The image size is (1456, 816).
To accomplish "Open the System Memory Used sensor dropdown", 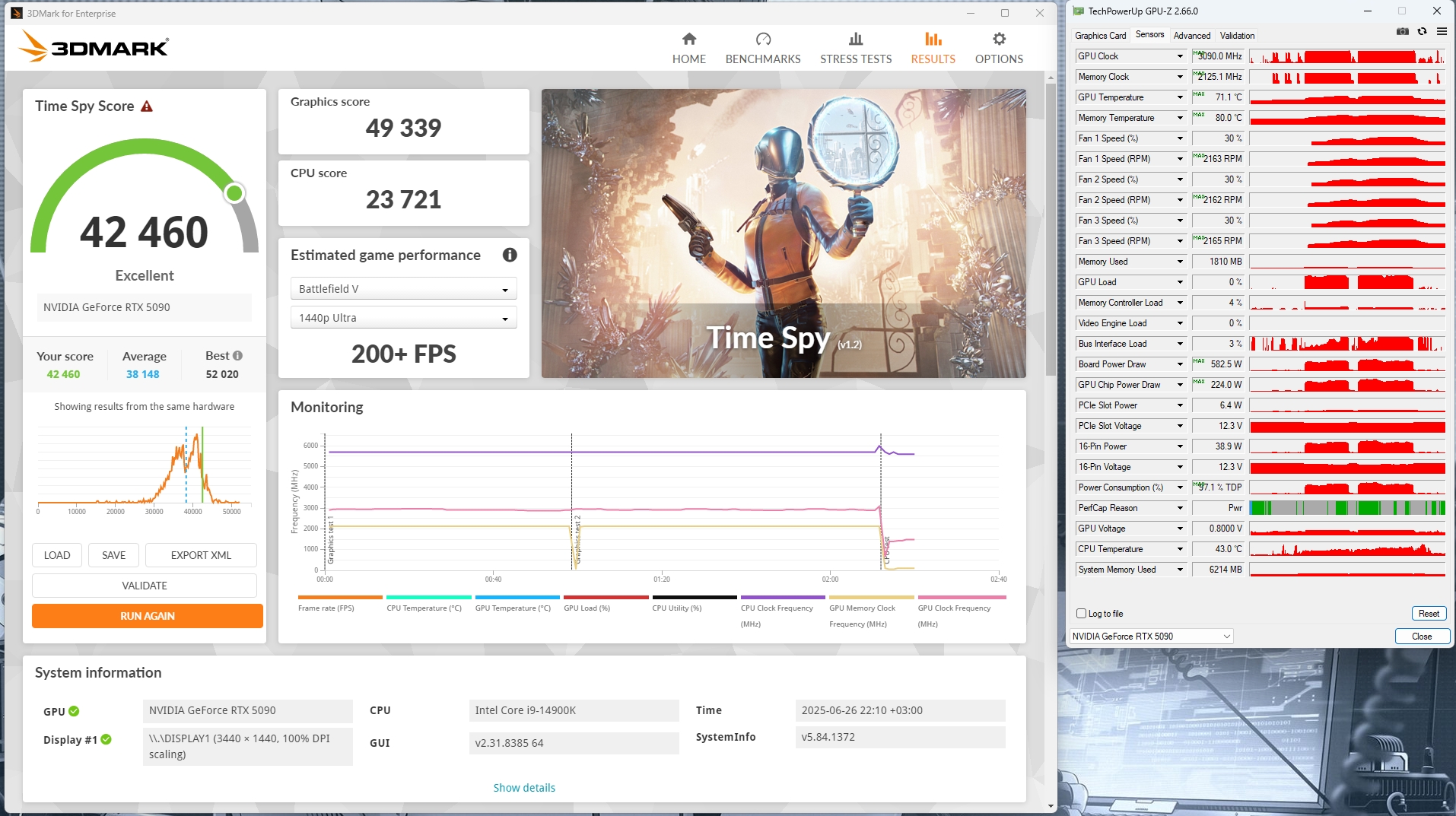I will [1180, 570].
